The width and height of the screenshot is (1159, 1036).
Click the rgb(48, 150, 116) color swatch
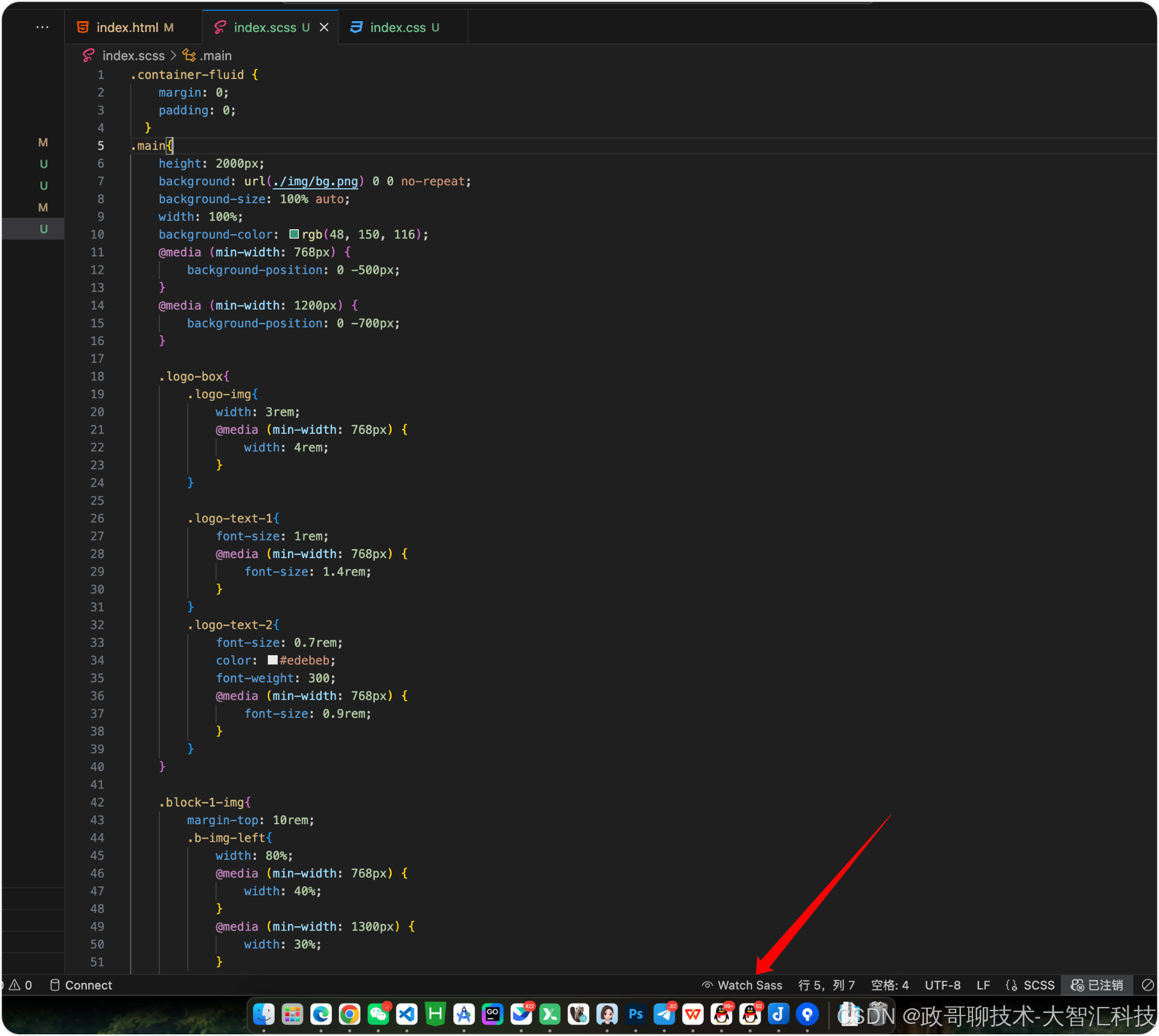[294, 234]
